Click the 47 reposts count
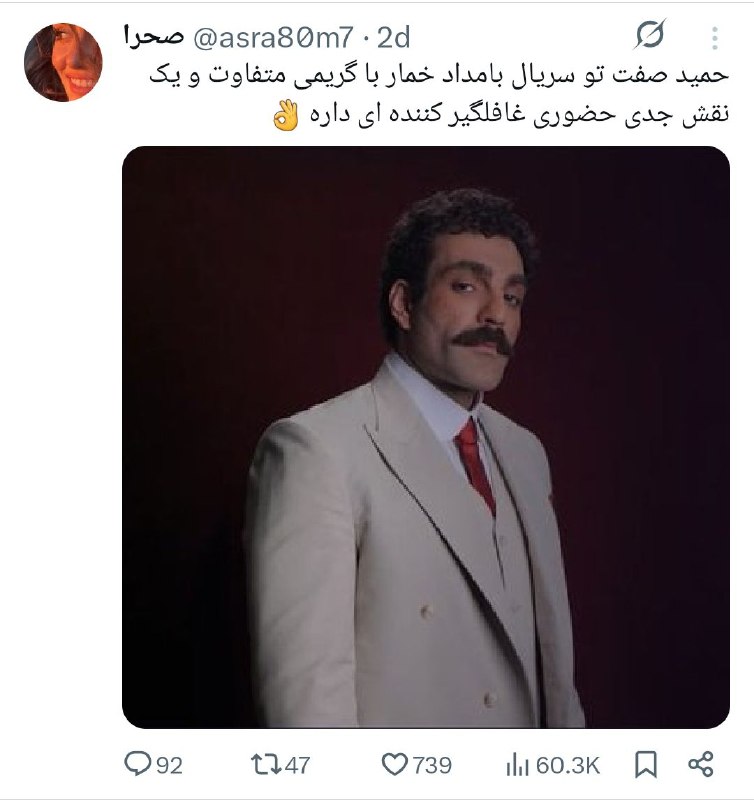754x800 pixels. 297,766
